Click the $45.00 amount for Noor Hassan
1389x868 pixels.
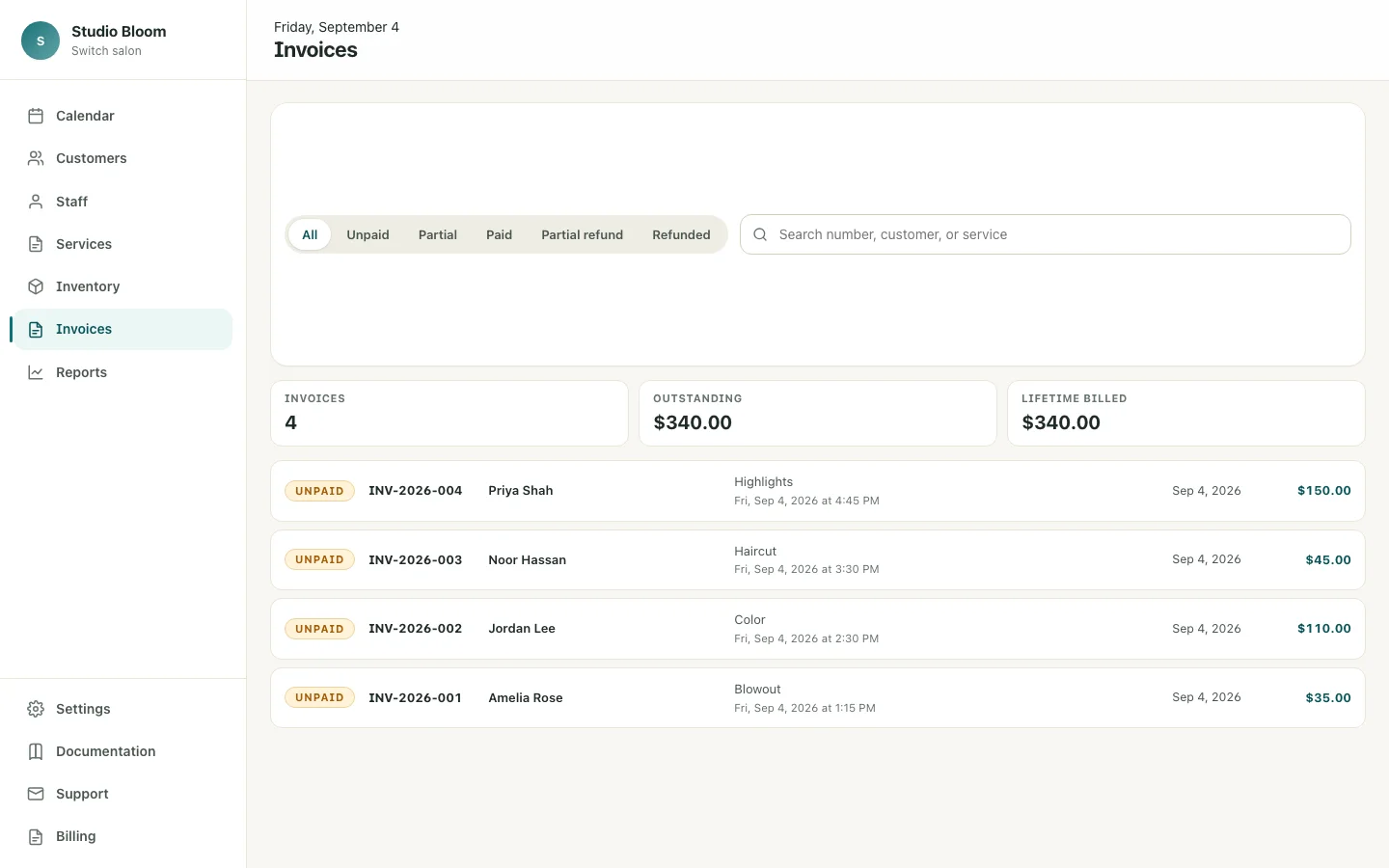(x=1328, y=559)
